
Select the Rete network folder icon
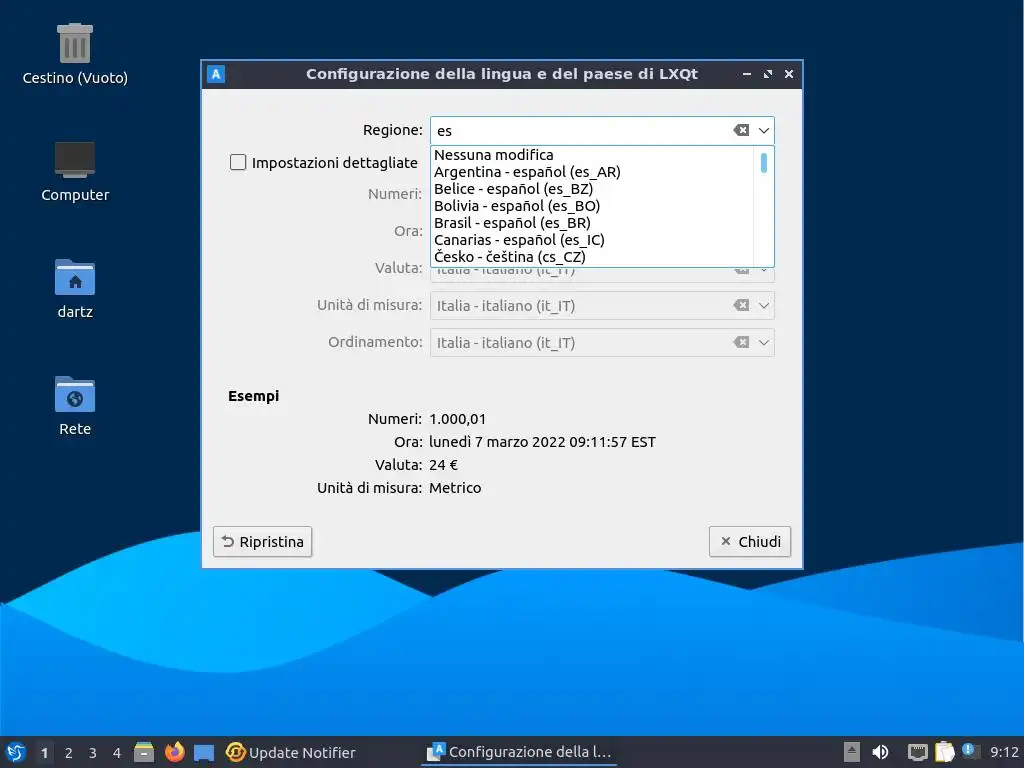tap(75, 406)
